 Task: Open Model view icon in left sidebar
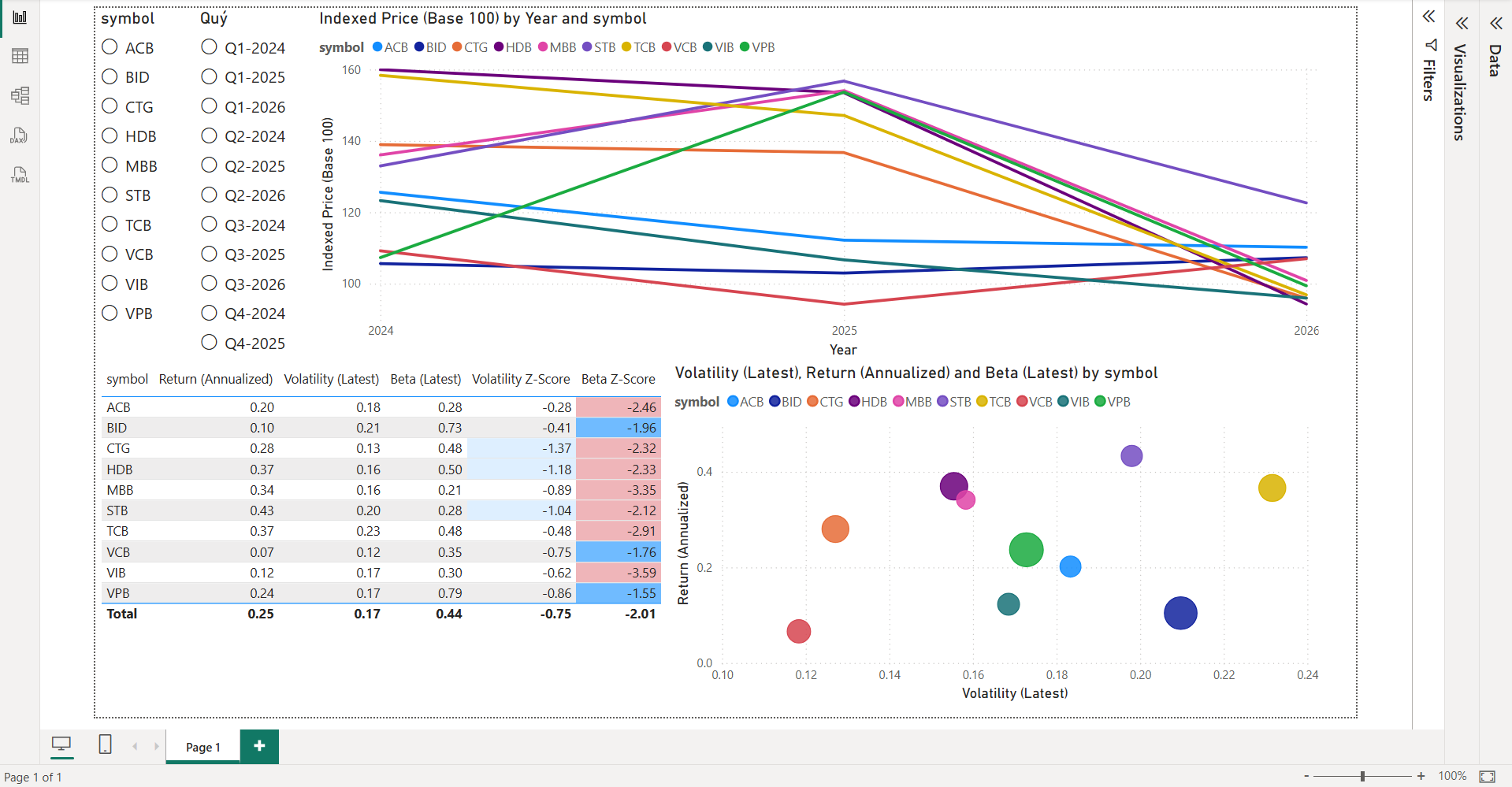[x=20, y=96]
